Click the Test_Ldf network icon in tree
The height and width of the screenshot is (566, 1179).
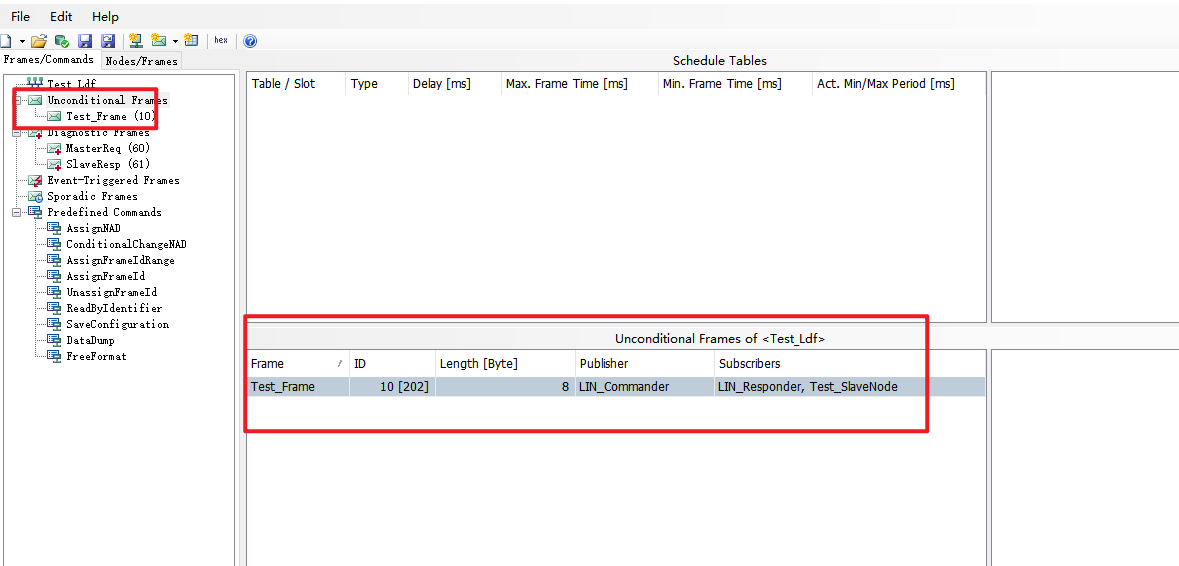[x=35, y=83]
